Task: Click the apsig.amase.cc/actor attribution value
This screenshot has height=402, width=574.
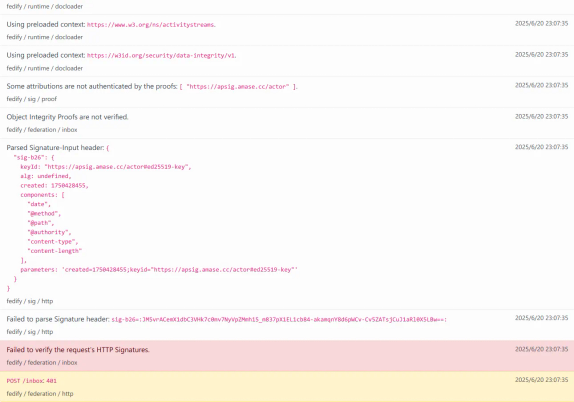Action: [x=238, y=87]
